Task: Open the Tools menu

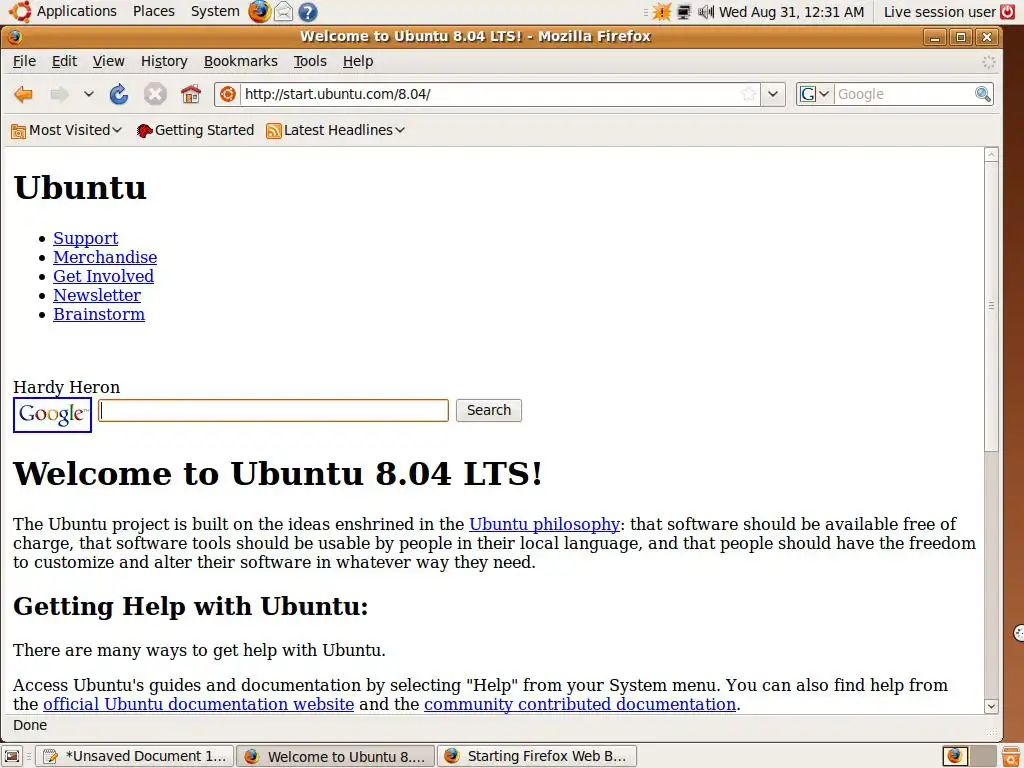Action: [x=310, y=61]
